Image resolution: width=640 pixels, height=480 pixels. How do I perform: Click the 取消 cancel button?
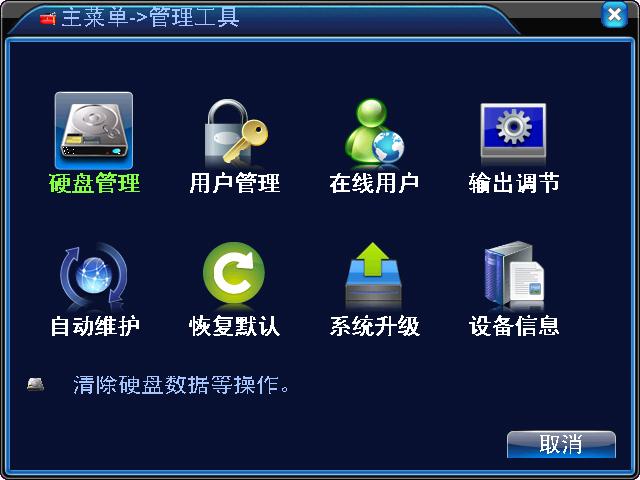point(561,444)
